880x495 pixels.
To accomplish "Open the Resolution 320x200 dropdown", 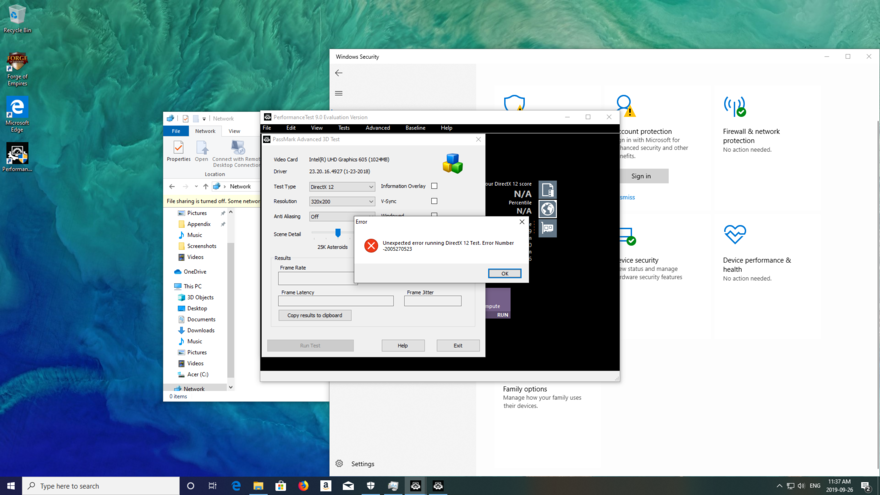I will click(341, 201).
